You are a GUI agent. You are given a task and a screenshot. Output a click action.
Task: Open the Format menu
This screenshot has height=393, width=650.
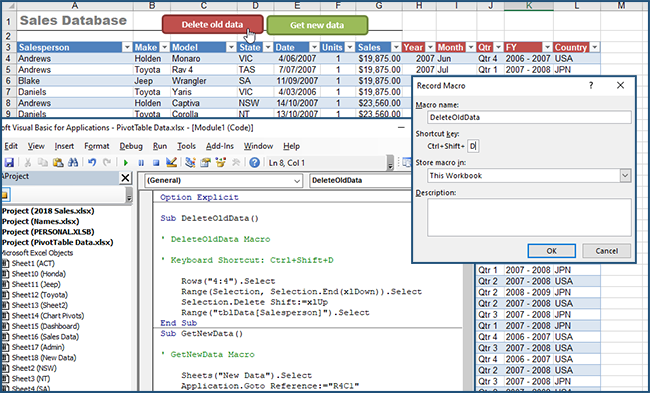(97, 146)
